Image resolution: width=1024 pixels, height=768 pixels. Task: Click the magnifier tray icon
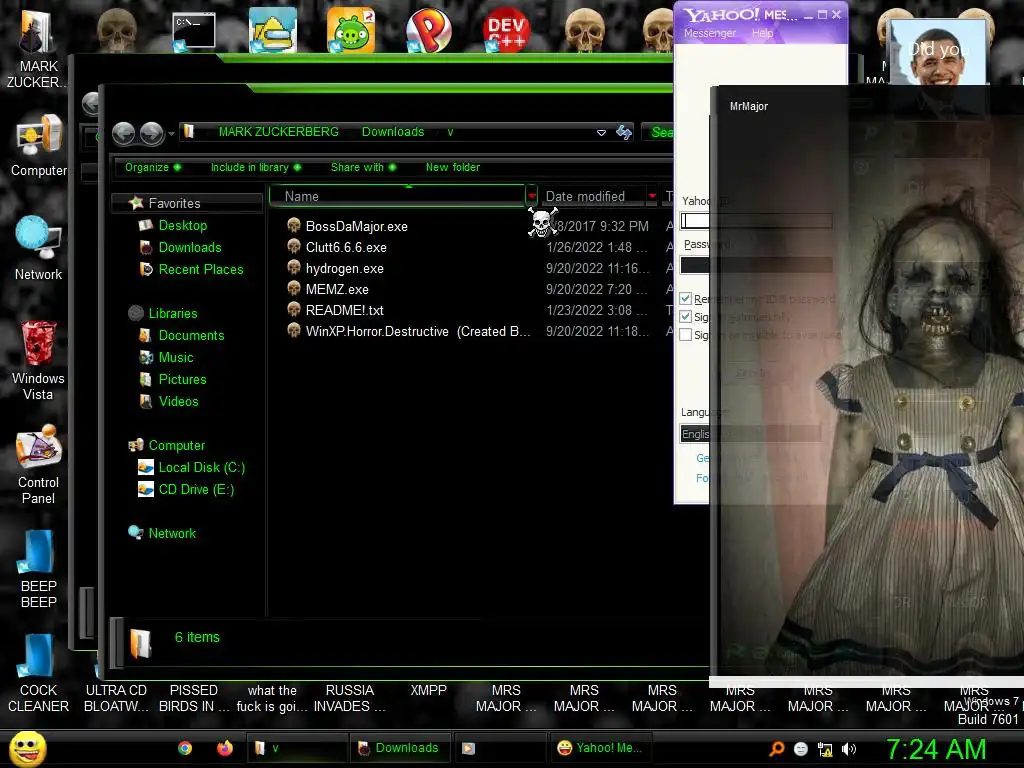pyautogui.click(x=777, y=749)
